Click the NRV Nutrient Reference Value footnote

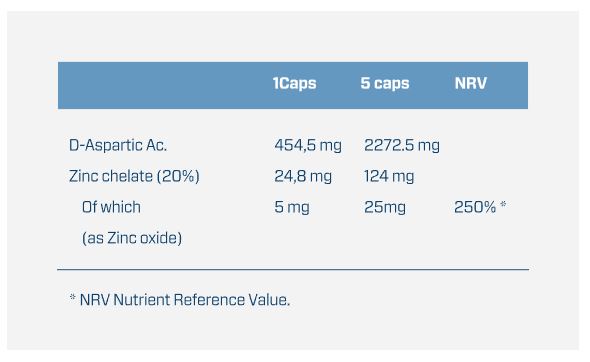coord(185,300)
